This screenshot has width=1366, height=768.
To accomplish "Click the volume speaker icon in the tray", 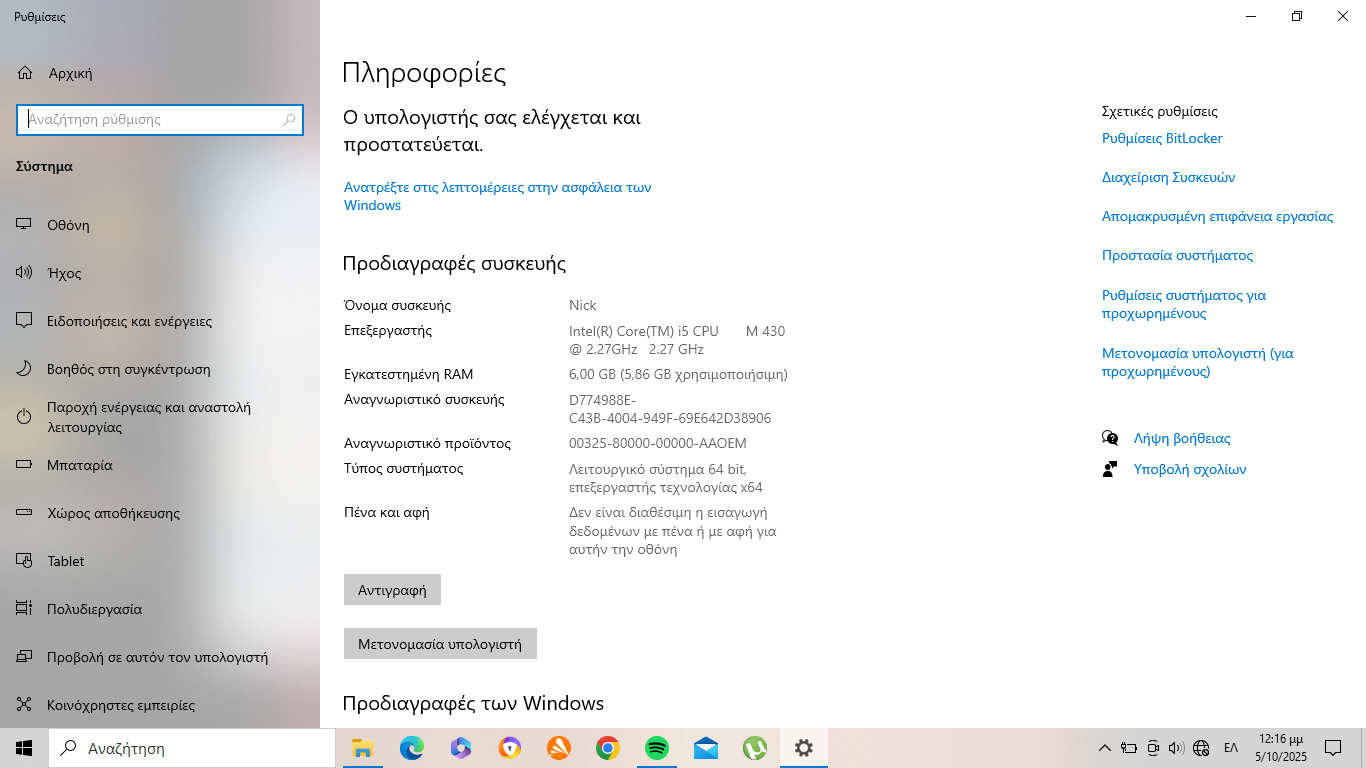I will 1176,748.
